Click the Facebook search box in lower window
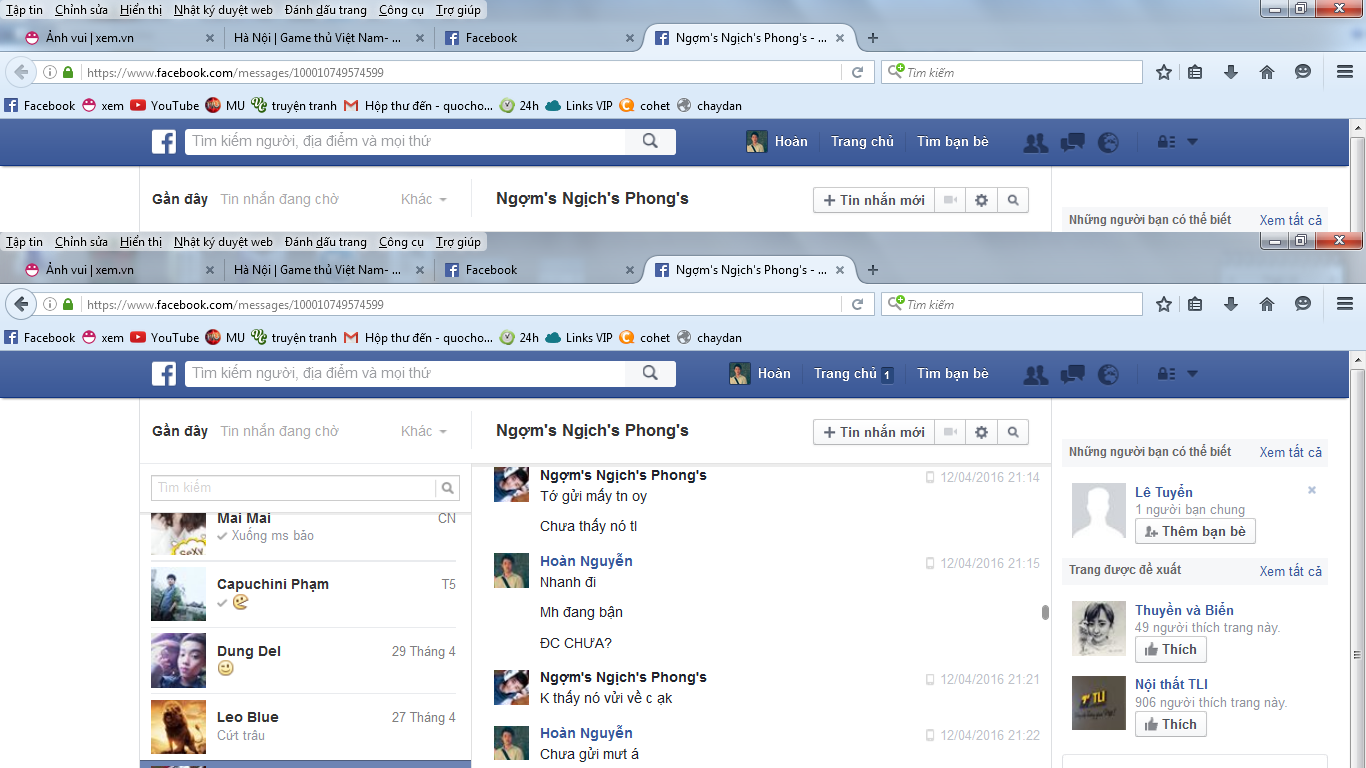The height and width of the screenshot is (768, 1366). pos(406,373)
